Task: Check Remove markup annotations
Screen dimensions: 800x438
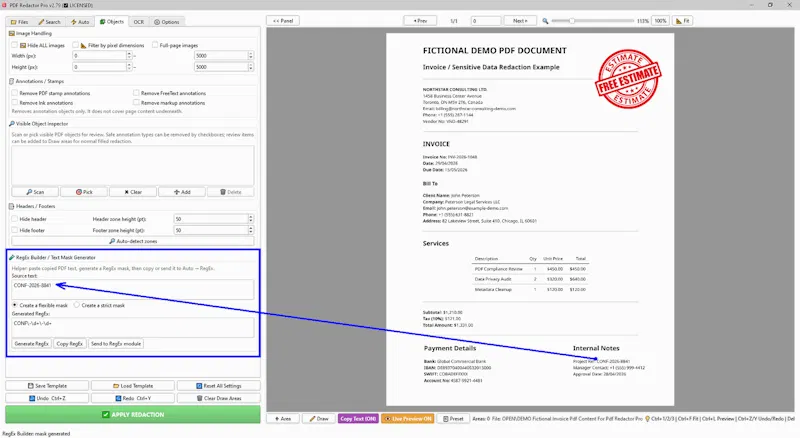Action: (x=136, y=103)
